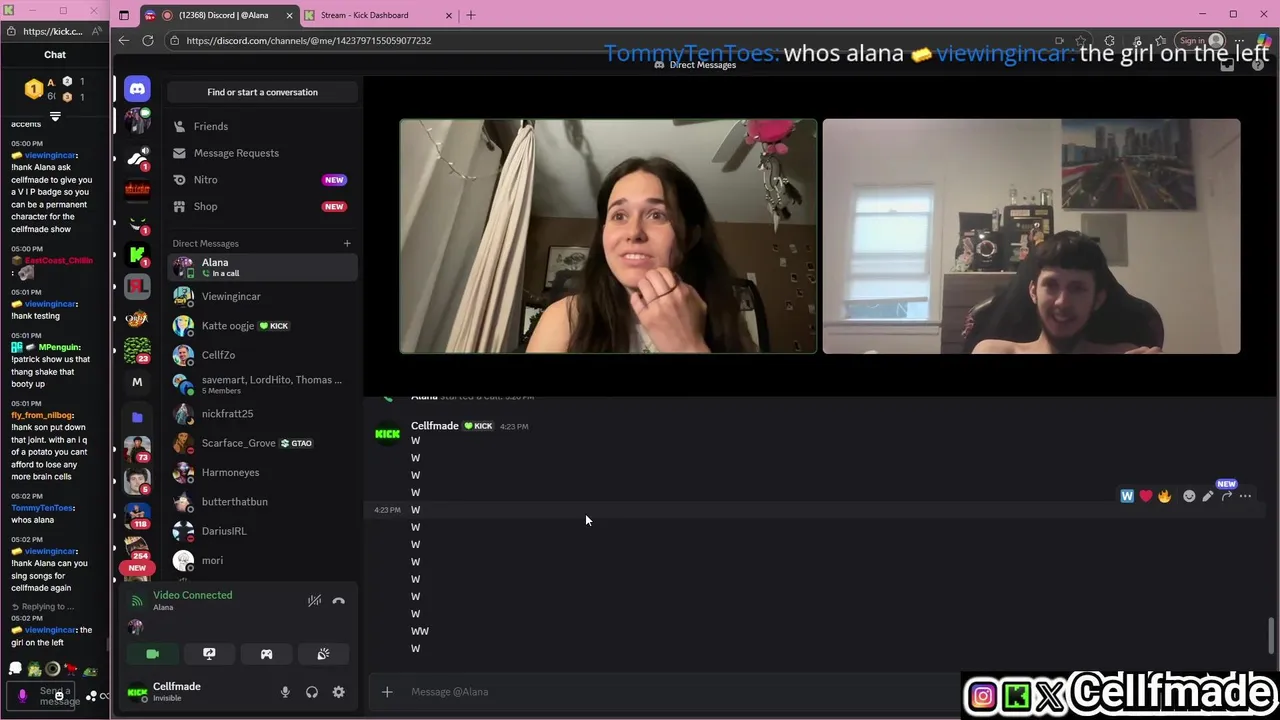Open Discord inbox icon
The height and width of the screenshot is (720, 1280).
click(1228, 65)
